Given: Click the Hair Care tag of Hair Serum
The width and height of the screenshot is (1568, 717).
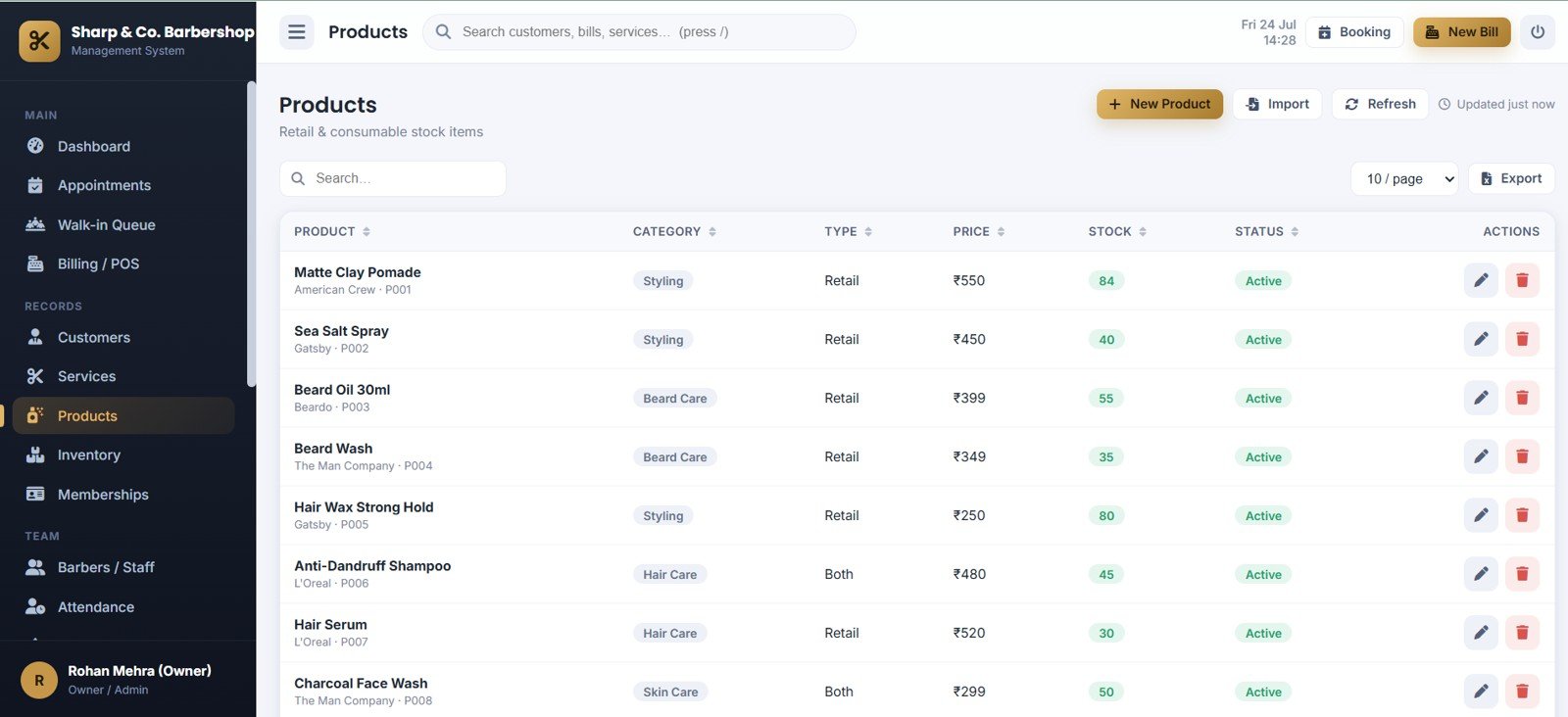Looking at the screenshot, I should (x=670, y=634).
